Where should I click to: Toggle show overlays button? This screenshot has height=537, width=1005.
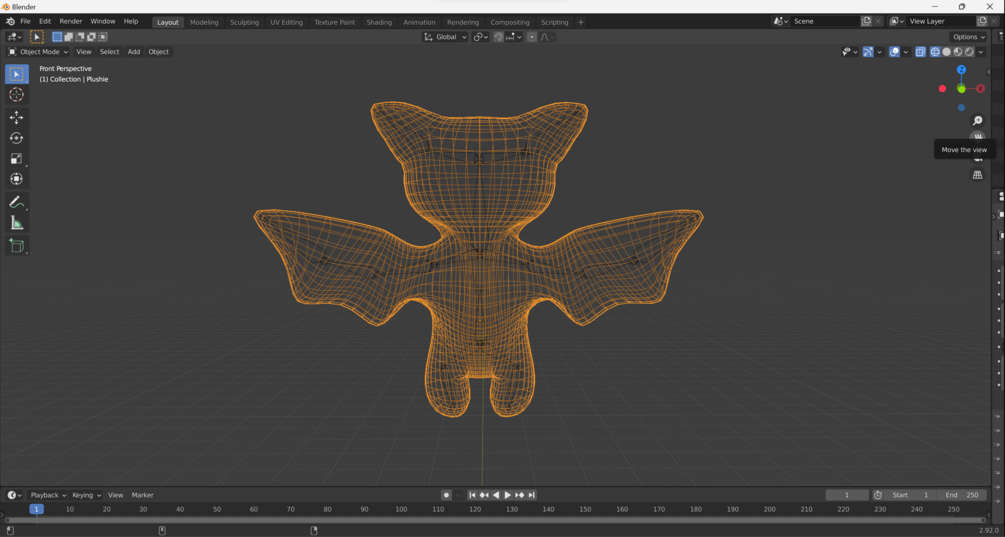click(x=895, y=52)
